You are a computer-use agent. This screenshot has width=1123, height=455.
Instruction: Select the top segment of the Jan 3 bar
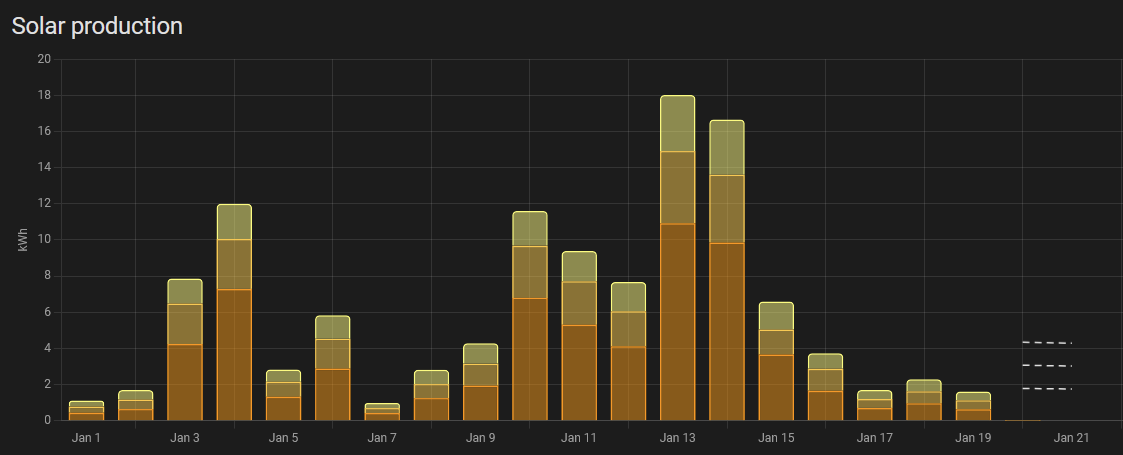coord(185,292)
